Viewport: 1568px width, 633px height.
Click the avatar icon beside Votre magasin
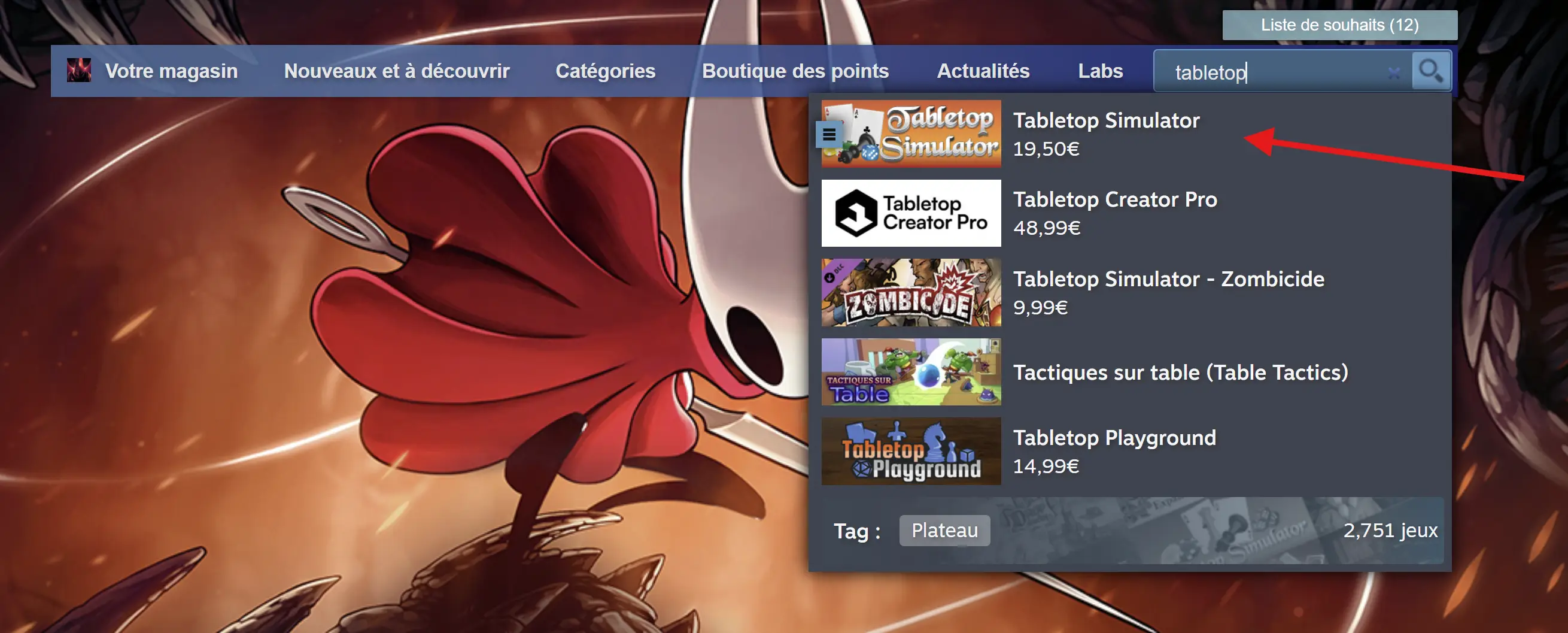[79, 71]
